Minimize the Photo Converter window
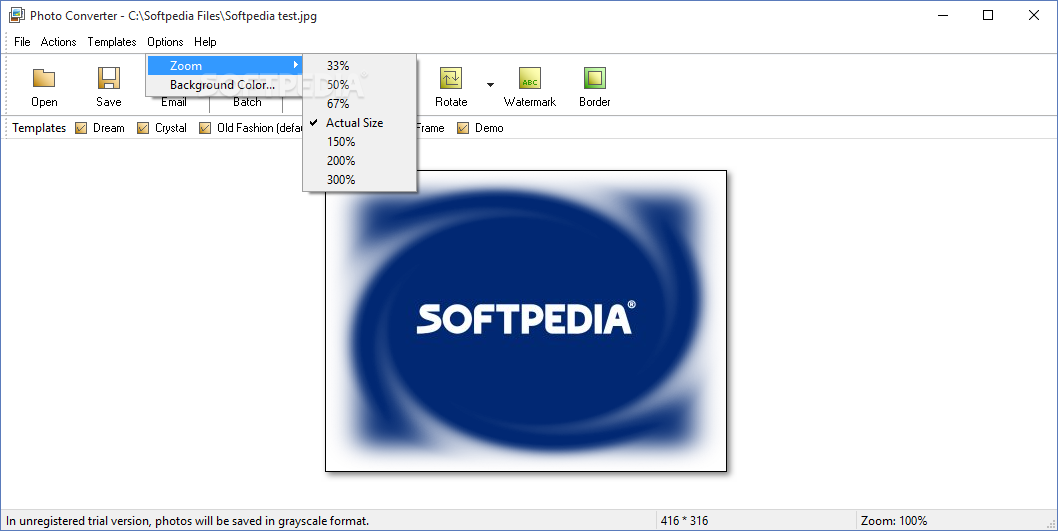1058x531 pixels. point(943,15)
